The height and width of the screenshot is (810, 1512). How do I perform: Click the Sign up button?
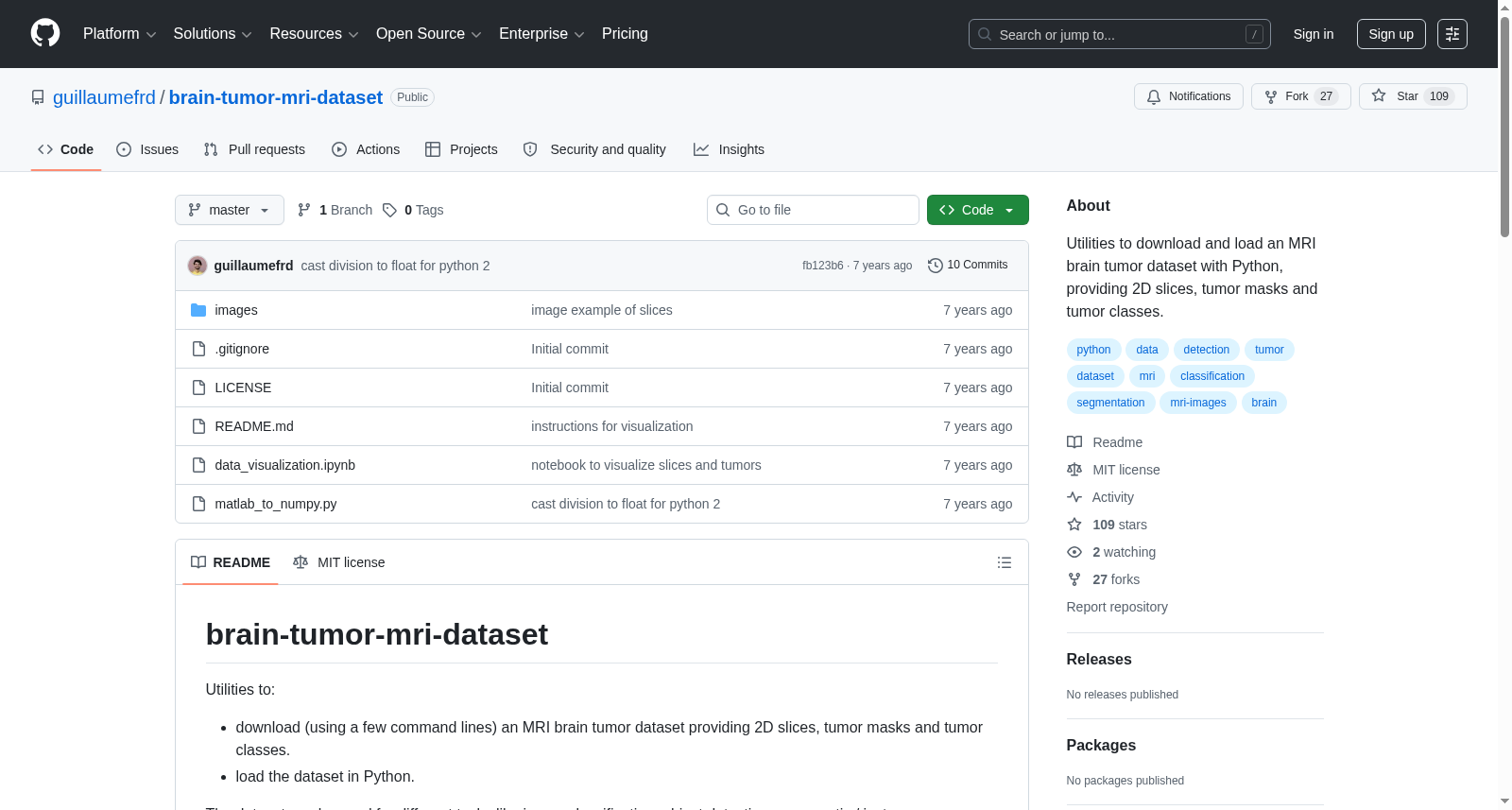click(x=1391, y=34)
